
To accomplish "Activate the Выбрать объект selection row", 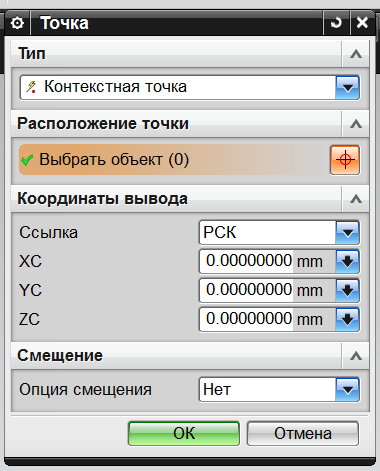I will coord(173,160).
